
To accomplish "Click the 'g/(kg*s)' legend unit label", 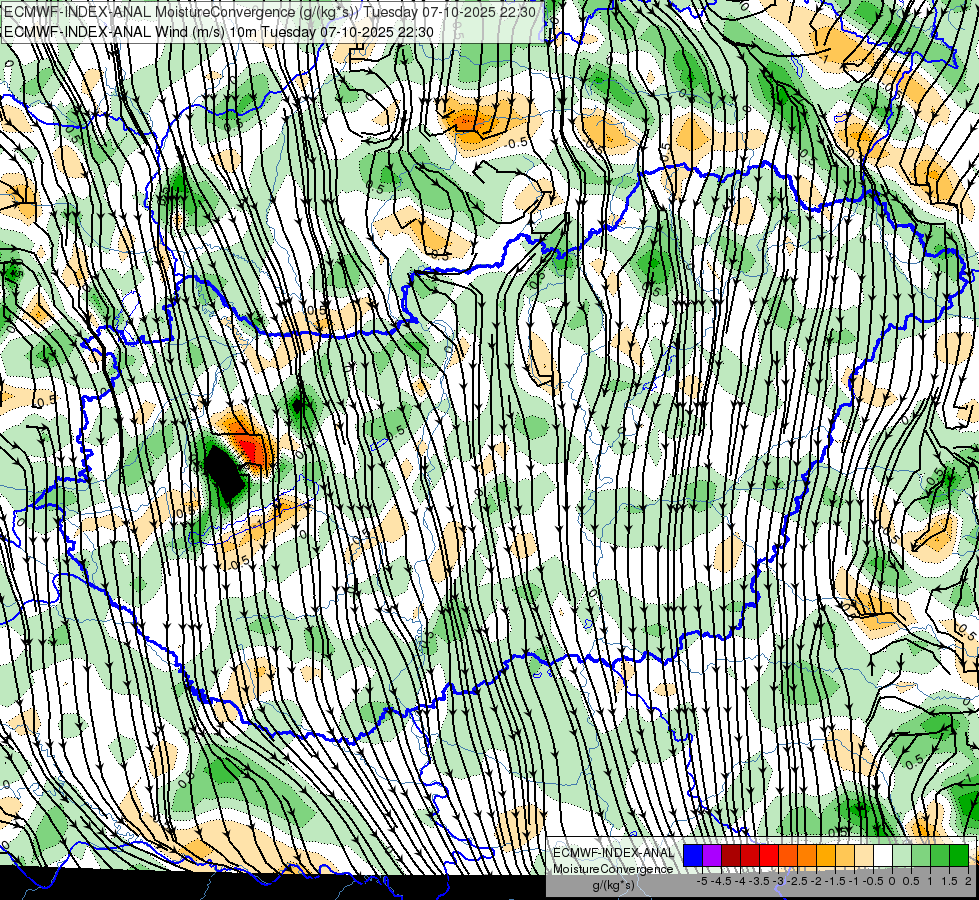I will (x=613, y=885).
